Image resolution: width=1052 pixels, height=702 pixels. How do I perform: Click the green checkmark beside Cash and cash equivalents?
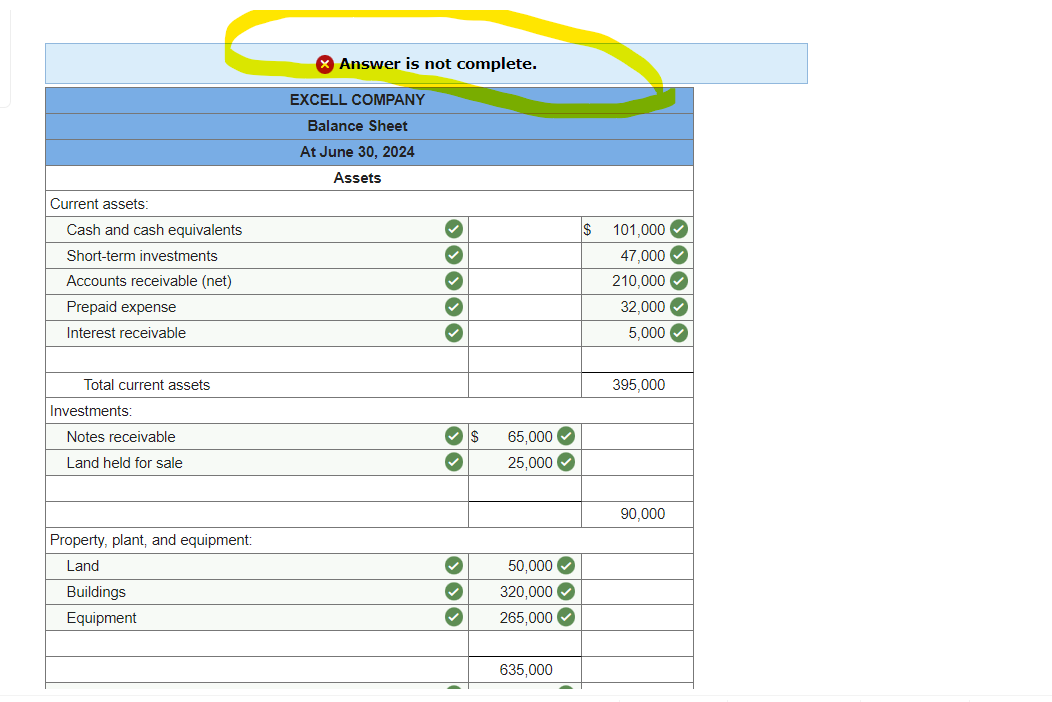(x=453, y=229)
